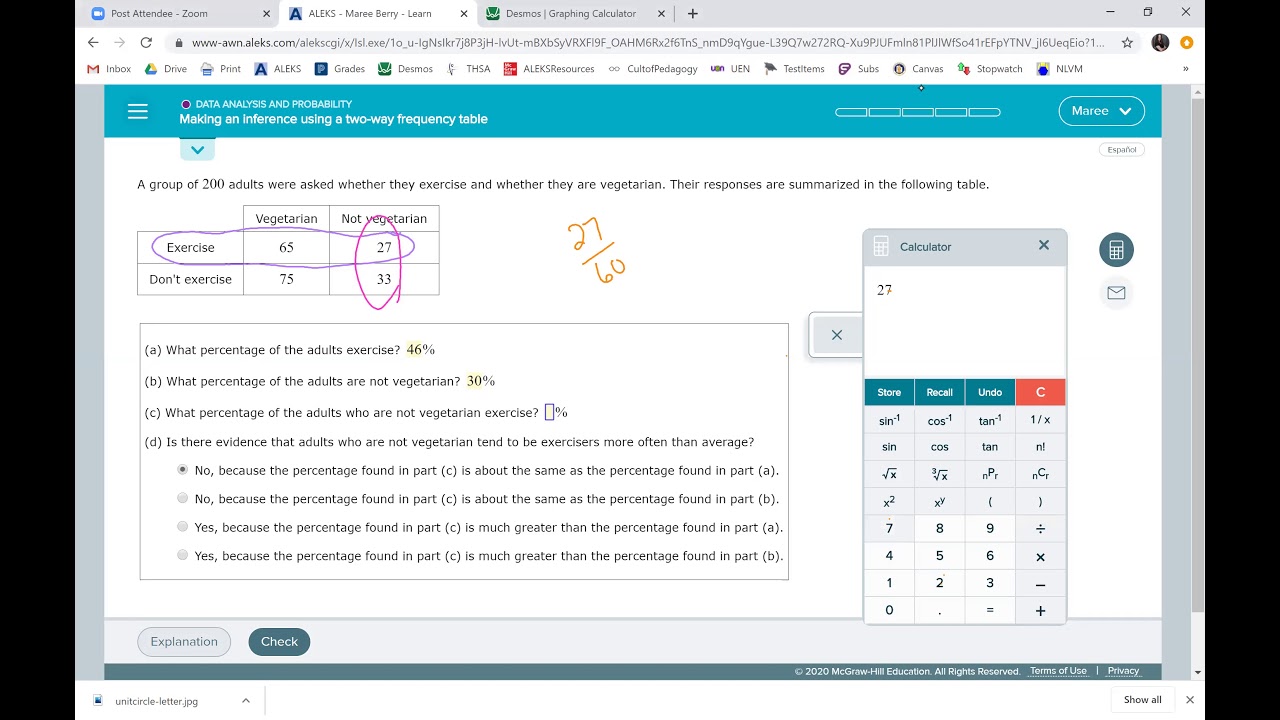Screen dimensions: 1280x720
Task: Click the Explanation button
Action: pos(184,642)
